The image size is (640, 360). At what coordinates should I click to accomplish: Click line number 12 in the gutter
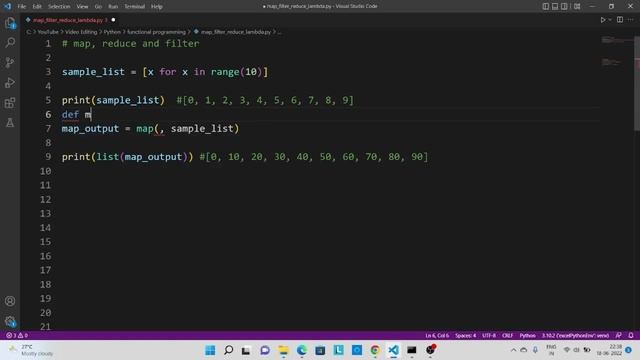pyautogui.click(x=45, y=200)
